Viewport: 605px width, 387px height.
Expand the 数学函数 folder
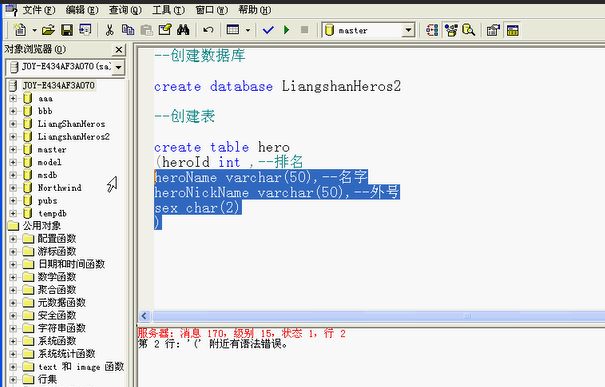(13, 277)
